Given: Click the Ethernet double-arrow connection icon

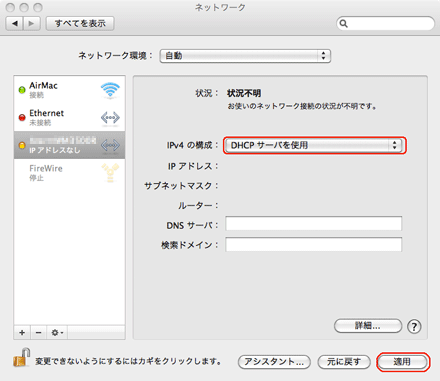Looking at the screenshot, I should (110, 118).
